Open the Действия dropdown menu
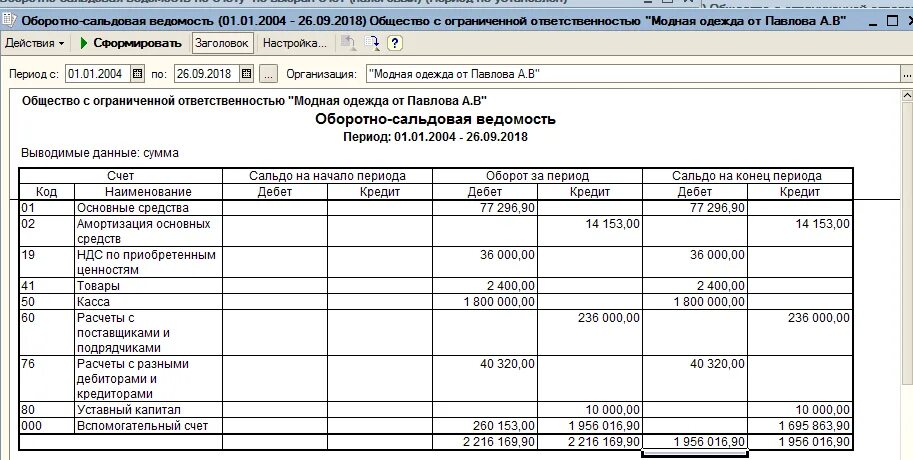Image resolution: width=913 pixels, height=460 pixels. pos(34,43)
